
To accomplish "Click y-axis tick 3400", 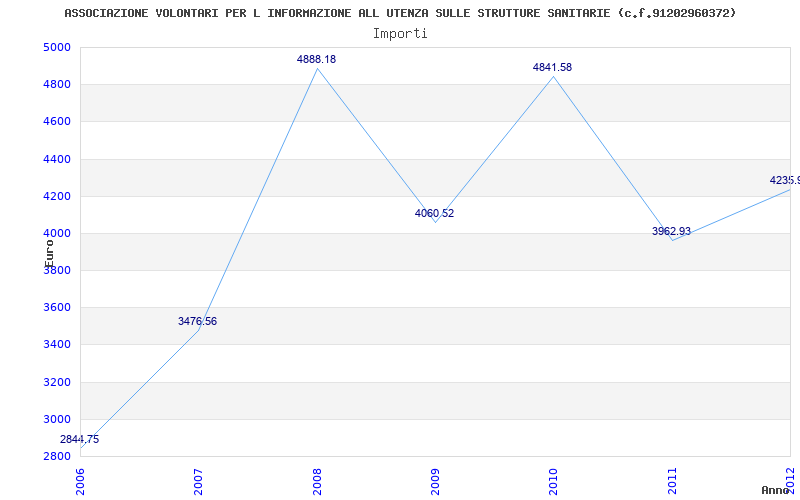I will pyautogui.click(x=56, y=345).
